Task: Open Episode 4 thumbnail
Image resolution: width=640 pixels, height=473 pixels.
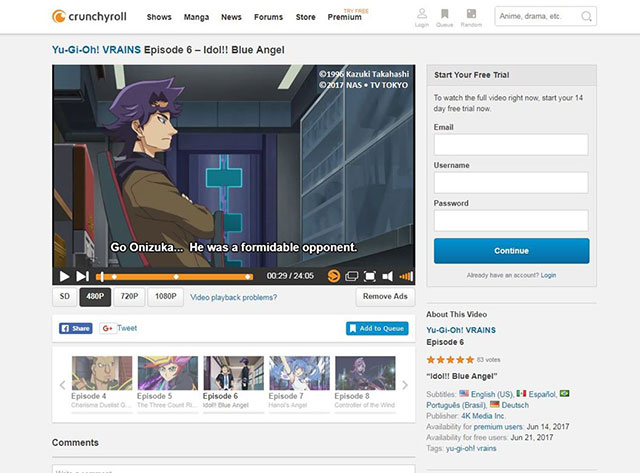Action: [102, 373]
